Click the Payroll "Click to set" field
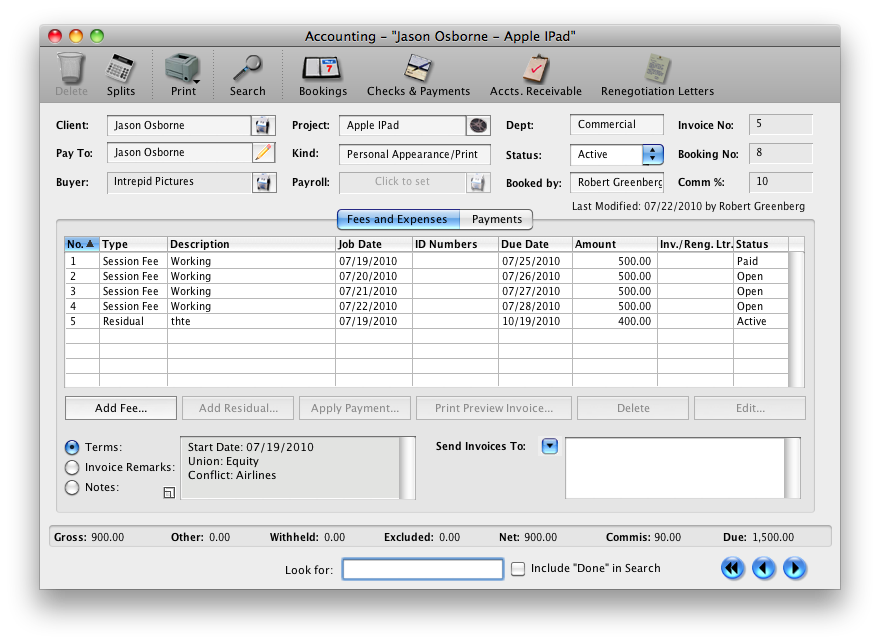880x644 pixels. click(x=402, y=182)
